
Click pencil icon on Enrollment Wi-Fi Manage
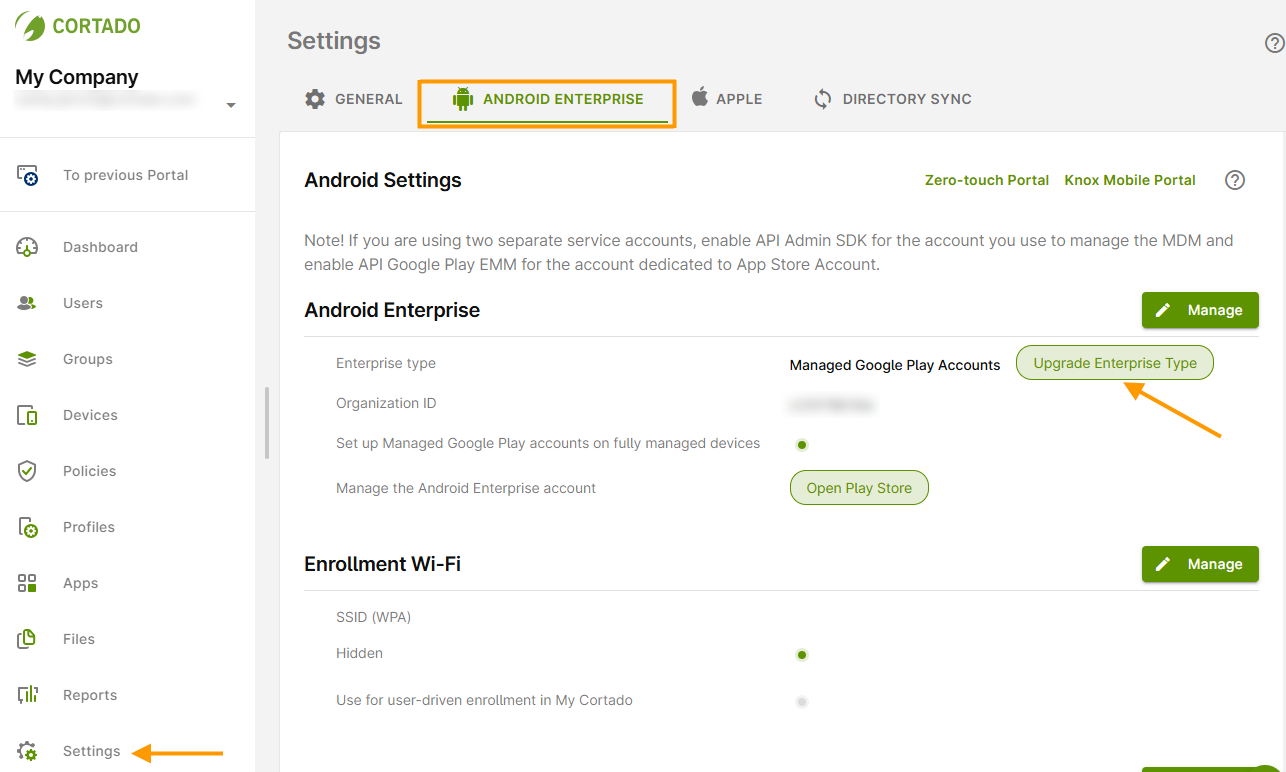[1163, 564]
